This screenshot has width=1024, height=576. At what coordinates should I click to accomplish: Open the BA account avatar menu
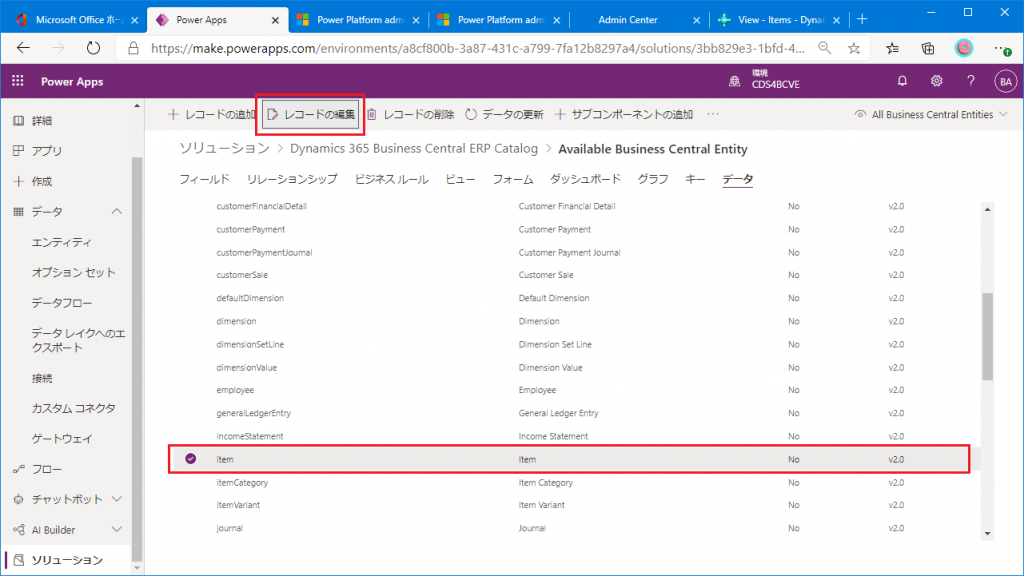[x=1005, y=82]
